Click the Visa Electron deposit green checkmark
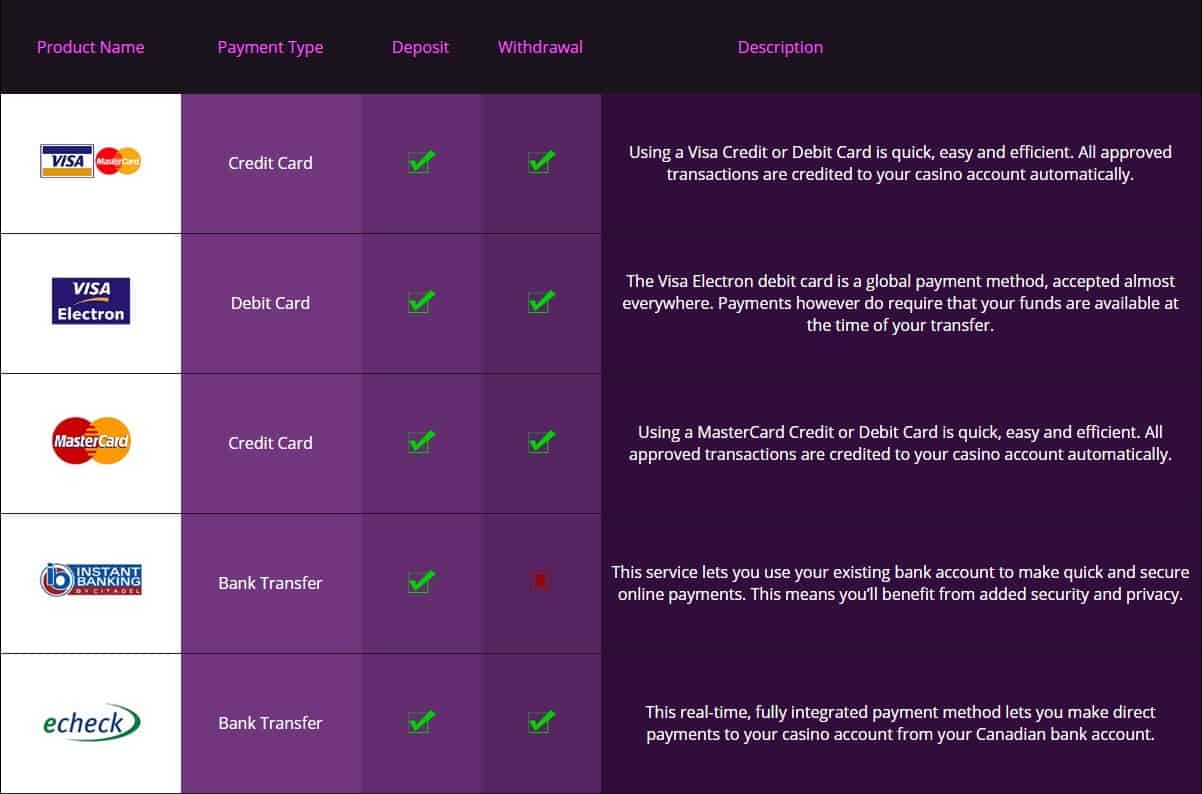This screenshot has width=1202, height=794. coord(421,300)
